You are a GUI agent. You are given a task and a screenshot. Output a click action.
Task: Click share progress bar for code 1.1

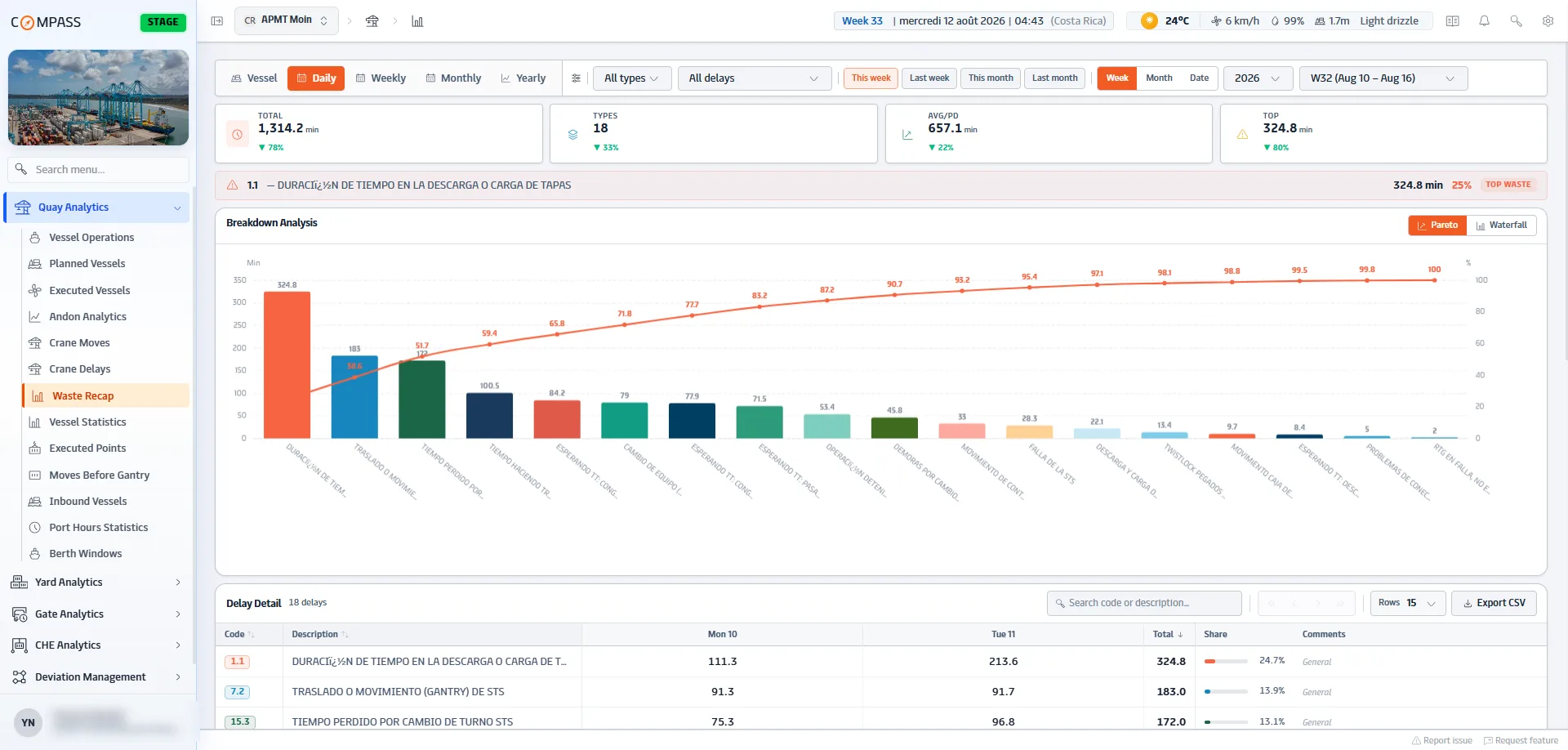click(1226, 662)
